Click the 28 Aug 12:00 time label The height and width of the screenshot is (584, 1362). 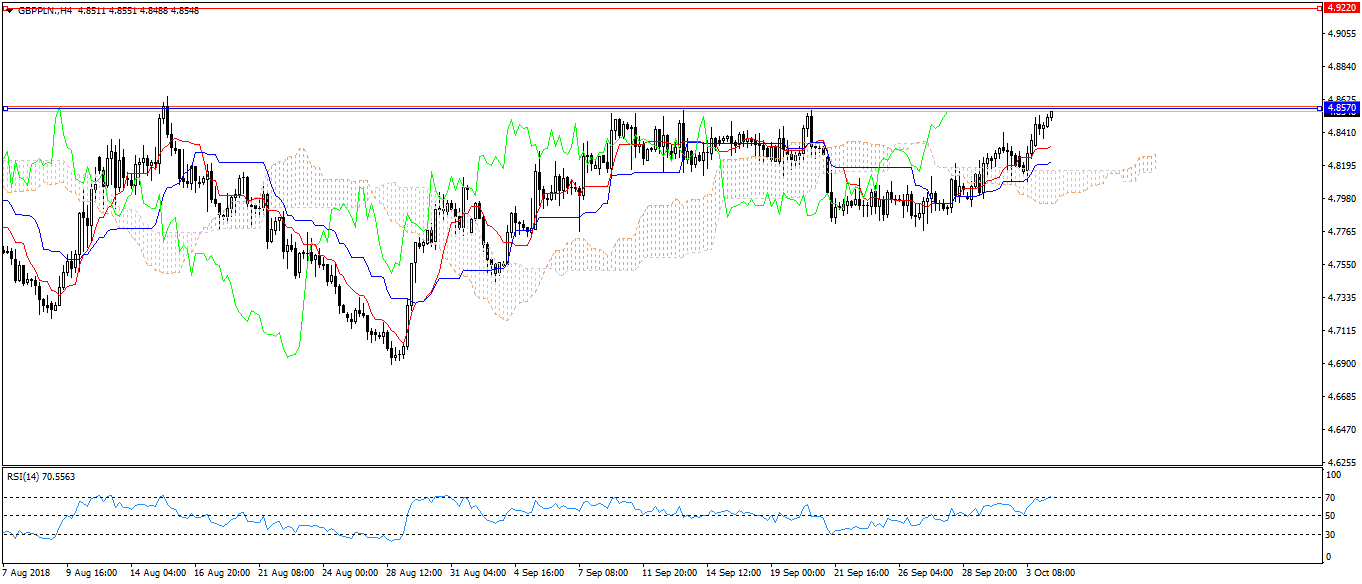tap(414, 573)
